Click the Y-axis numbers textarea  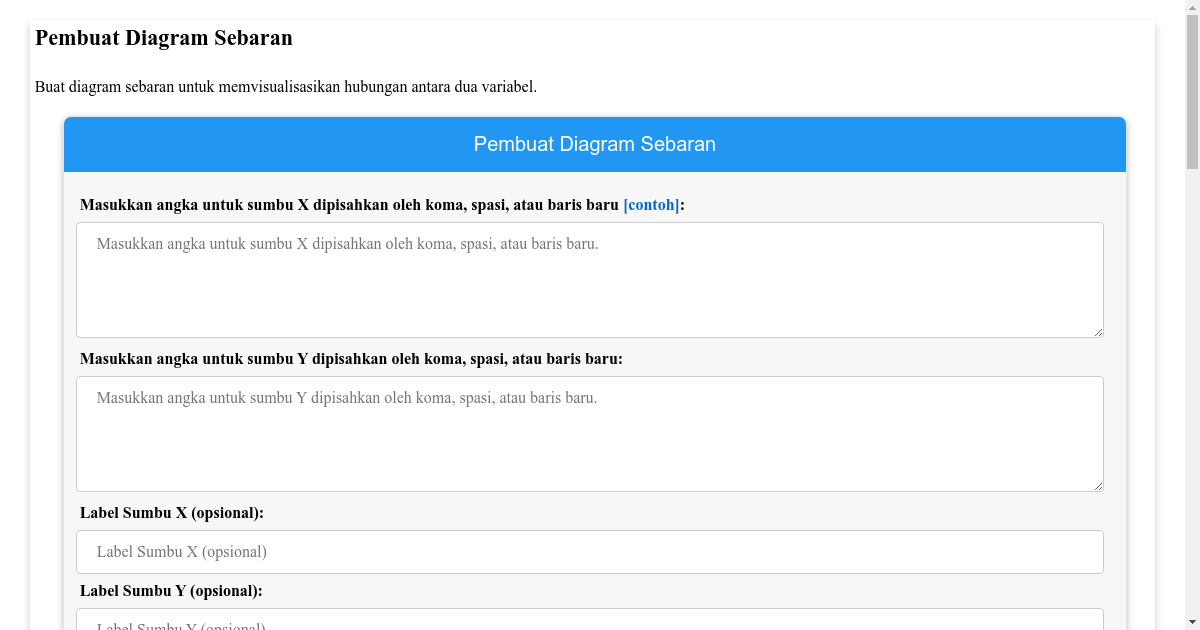click(589, 433)
